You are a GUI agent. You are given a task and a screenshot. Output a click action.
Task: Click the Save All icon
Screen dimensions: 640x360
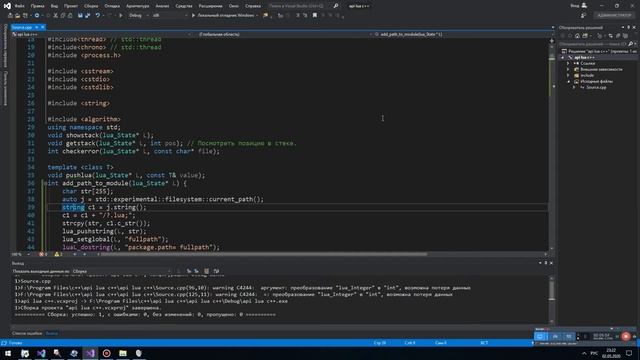[87, 16]
